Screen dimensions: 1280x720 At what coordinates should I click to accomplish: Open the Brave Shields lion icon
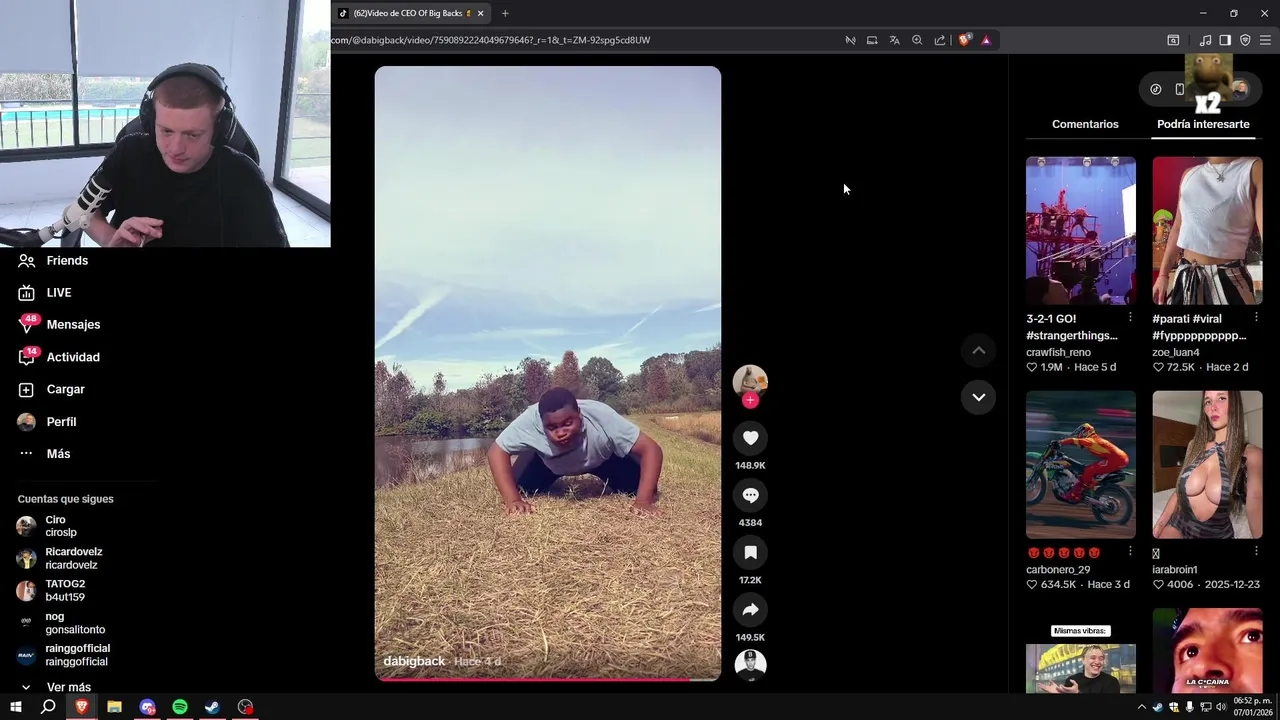pyautogui.click(x=964, y=40)
